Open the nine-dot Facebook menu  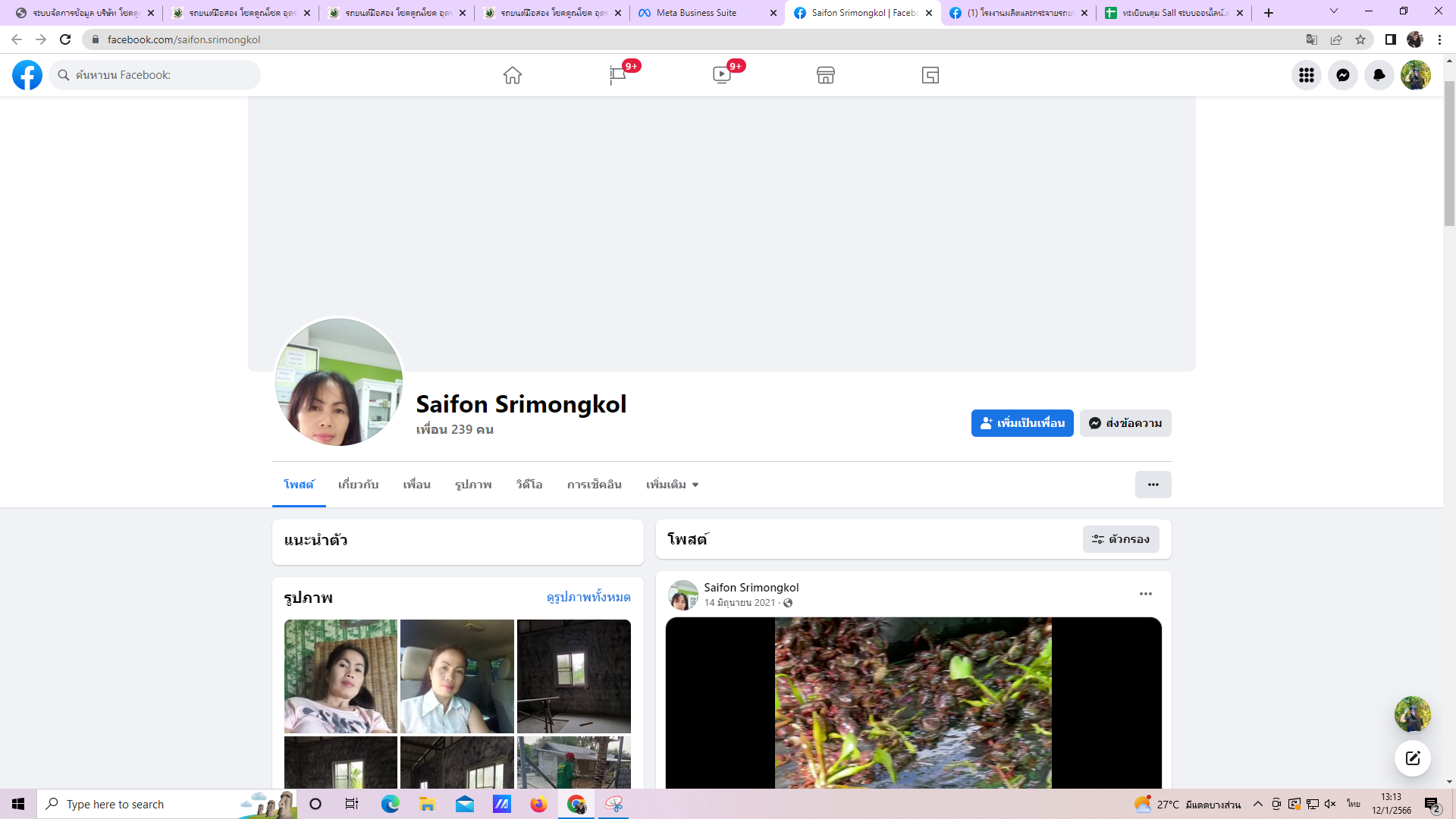(1307, 75)
